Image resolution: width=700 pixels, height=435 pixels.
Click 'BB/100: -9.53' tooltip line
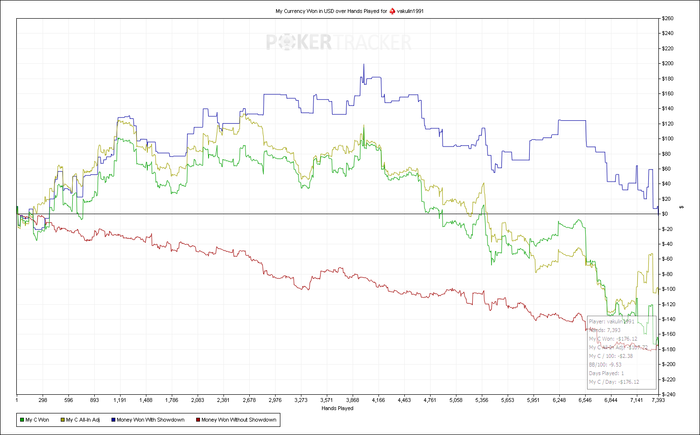click(605, 364)
